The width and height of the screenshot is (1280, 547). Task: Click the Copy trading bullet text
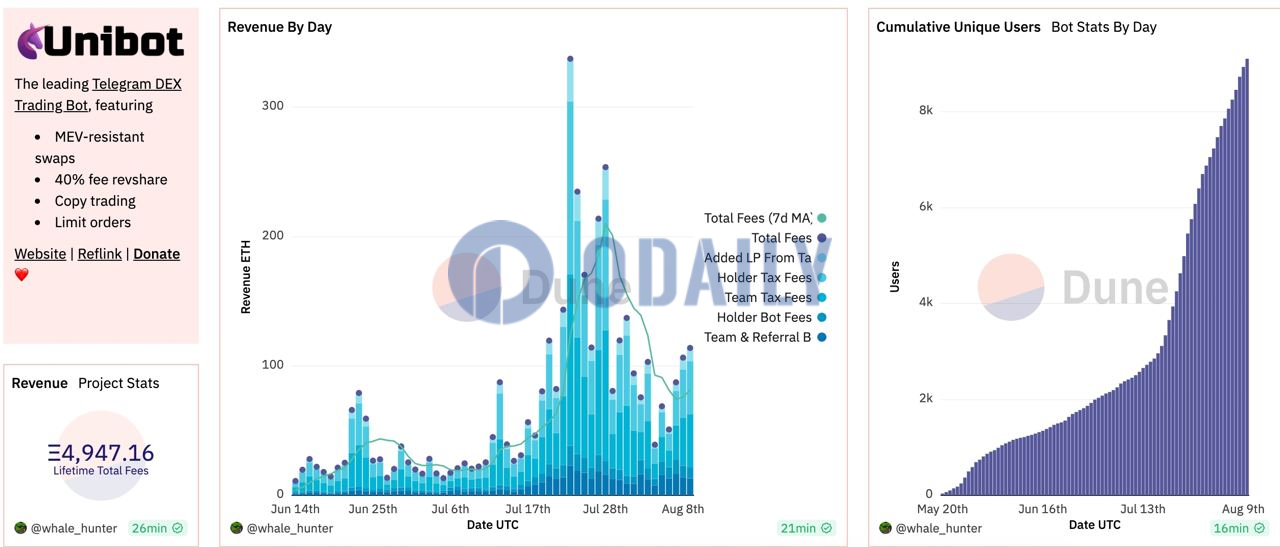(x=96, y=201)
